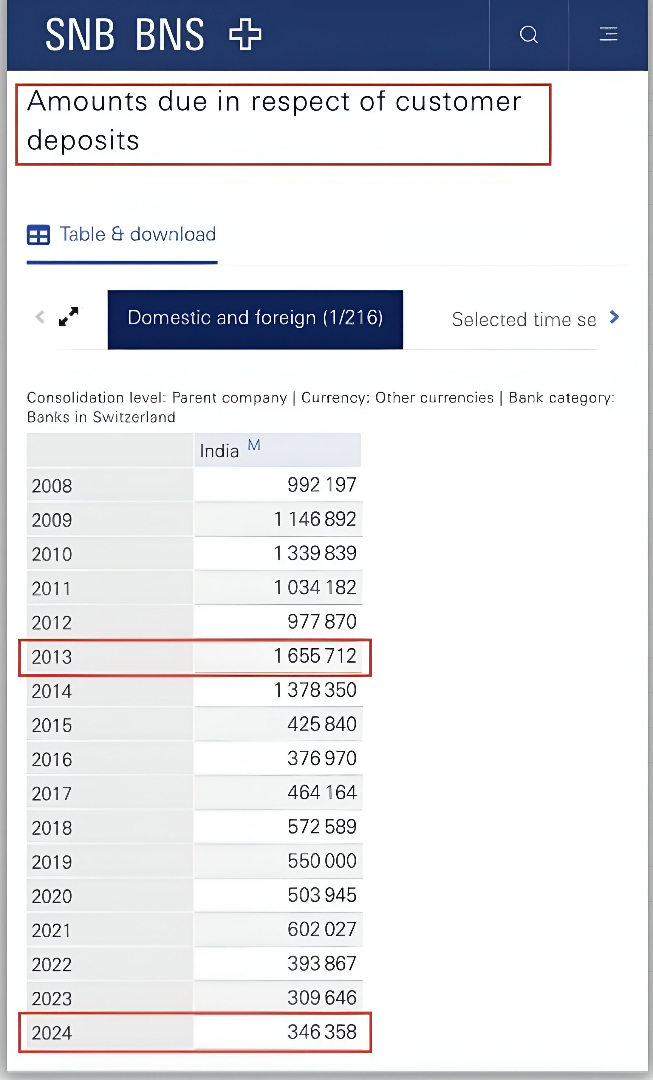Click the page title about customer deposits
Screen dimensions: 653x1080
click(274, 121)
